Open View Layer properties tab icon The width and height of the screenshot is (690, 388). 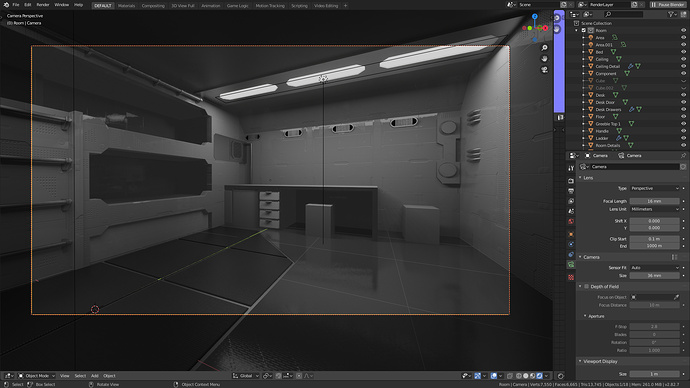[x=571, y=201]
